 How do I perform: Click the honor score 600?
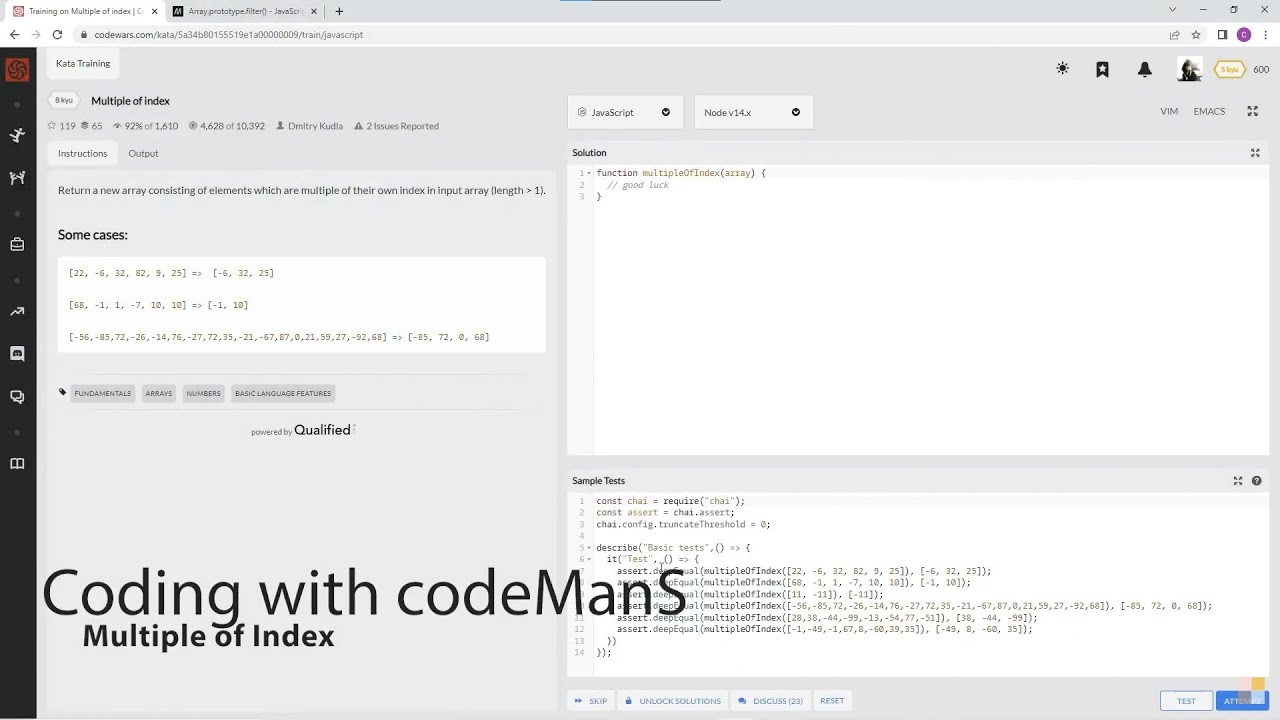tap(1261, 69)
